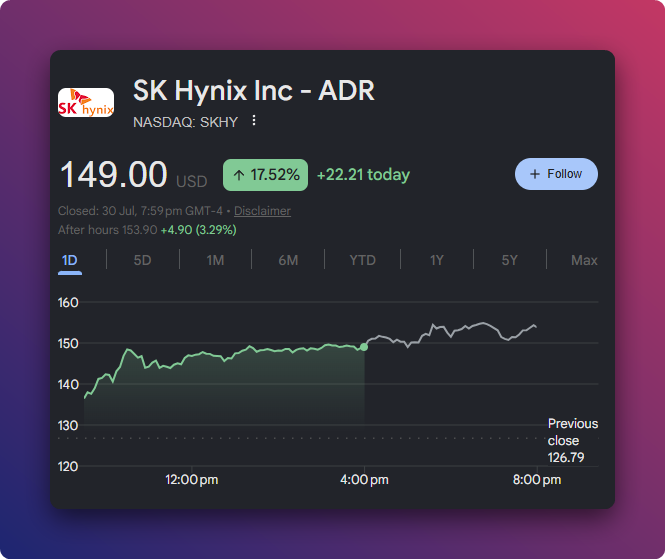Select the YTD chart range
This screenshot has width=665, height=559.
click(362, 260)
